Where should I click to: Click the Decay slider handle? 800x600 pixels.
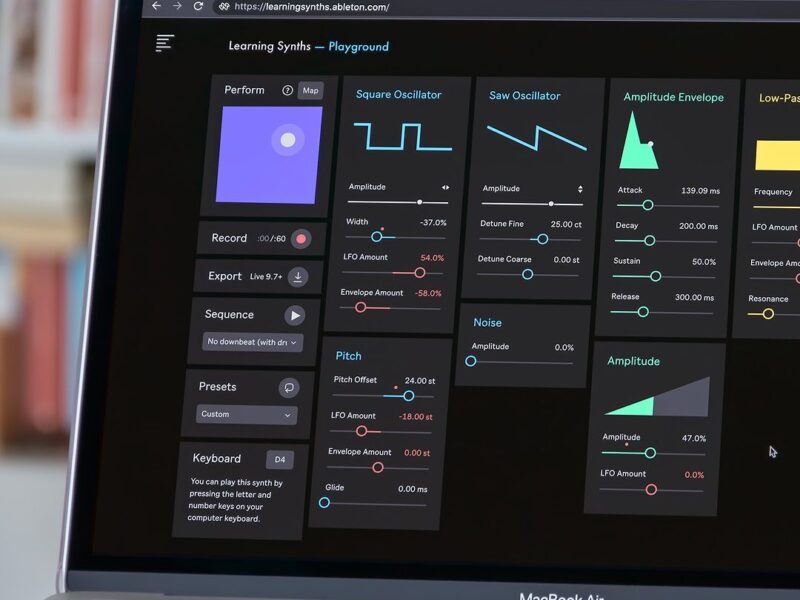pos(649,241)
